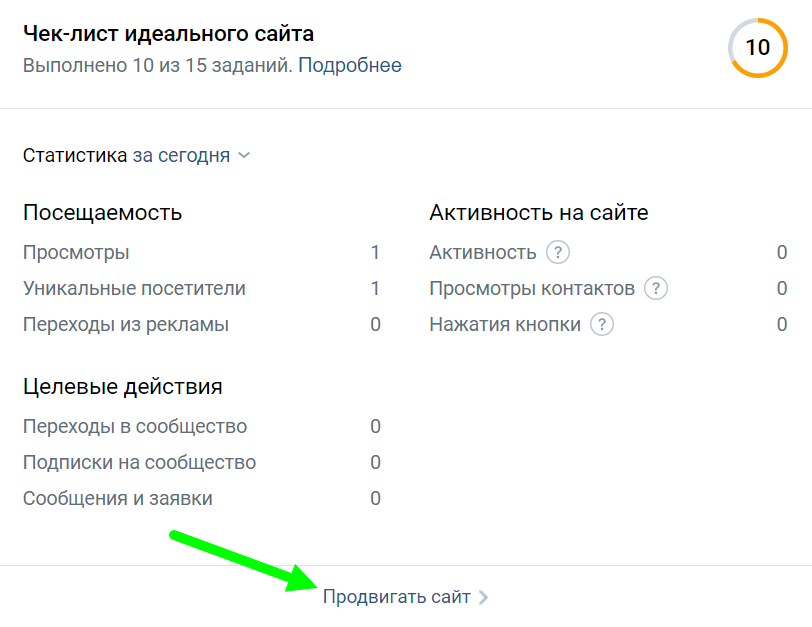Click the Просмотры контактов label

(x=532, y=288)
